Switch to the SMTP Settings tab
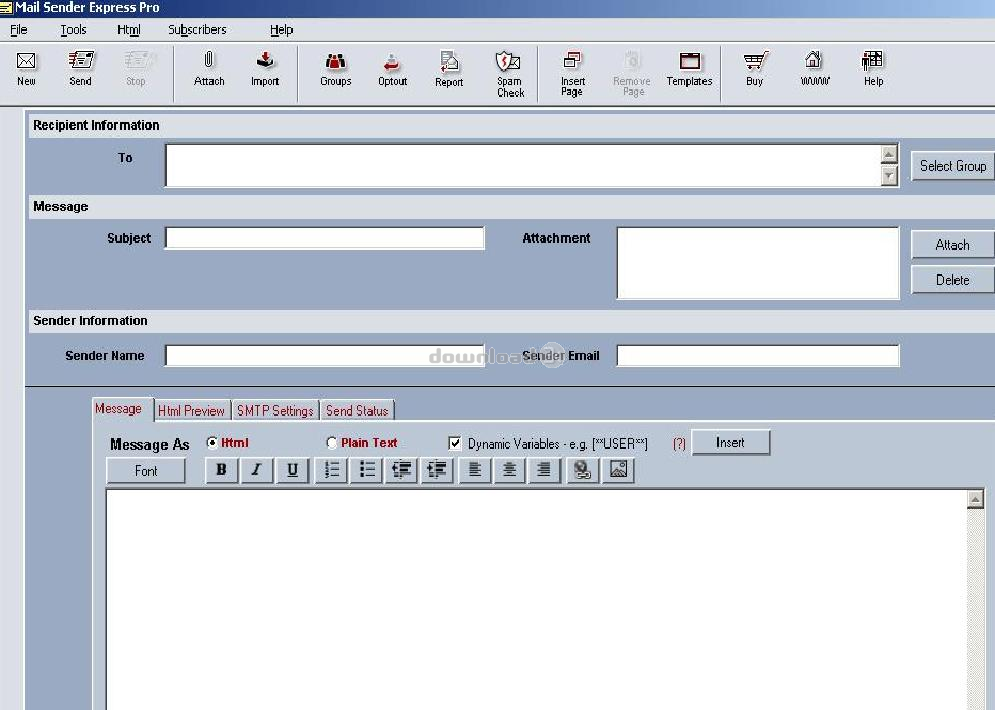Viewport: 995px width, 710px height. click(x=275, y=411)
